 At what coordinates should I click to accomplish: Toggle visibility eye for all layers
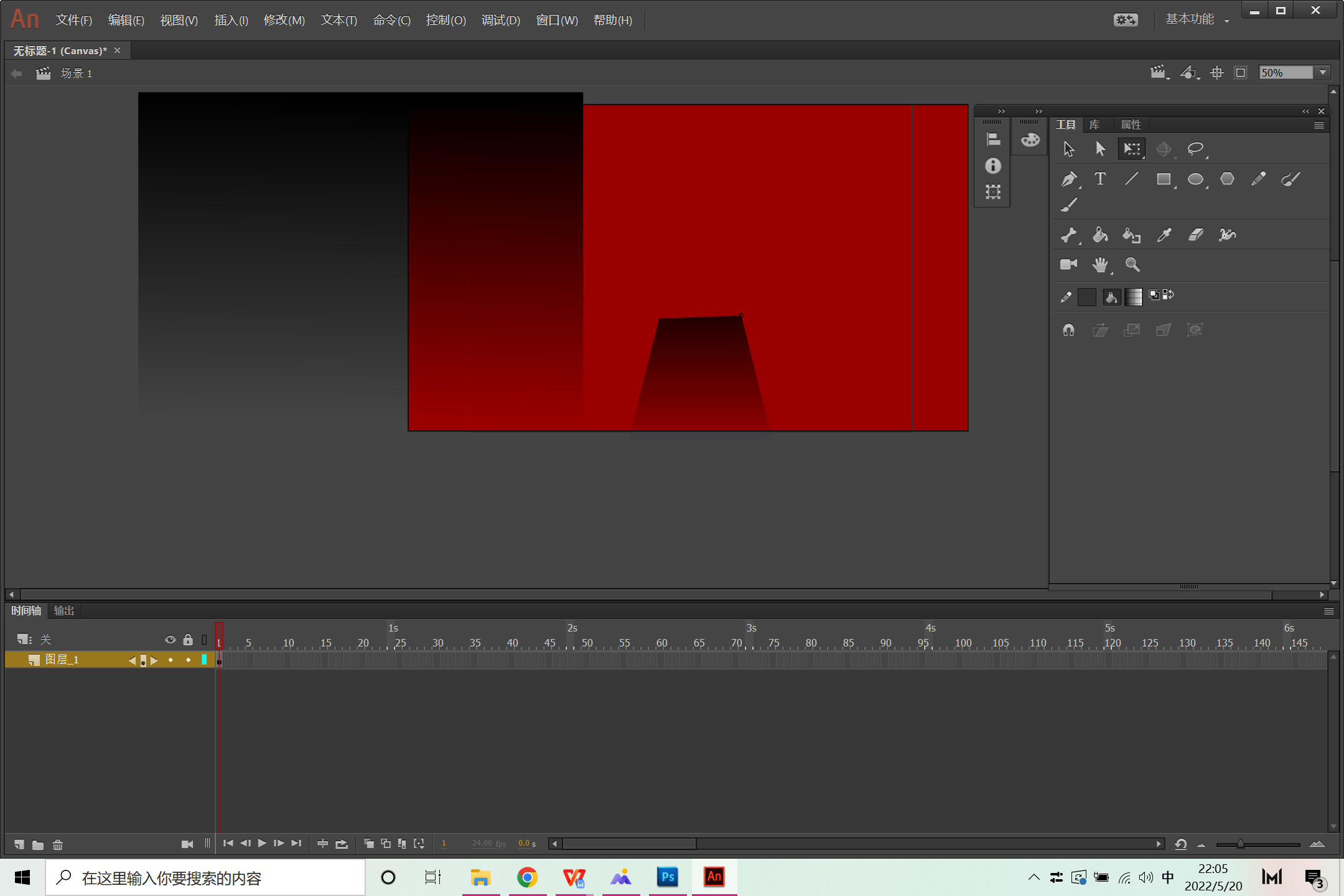point(170,640)
